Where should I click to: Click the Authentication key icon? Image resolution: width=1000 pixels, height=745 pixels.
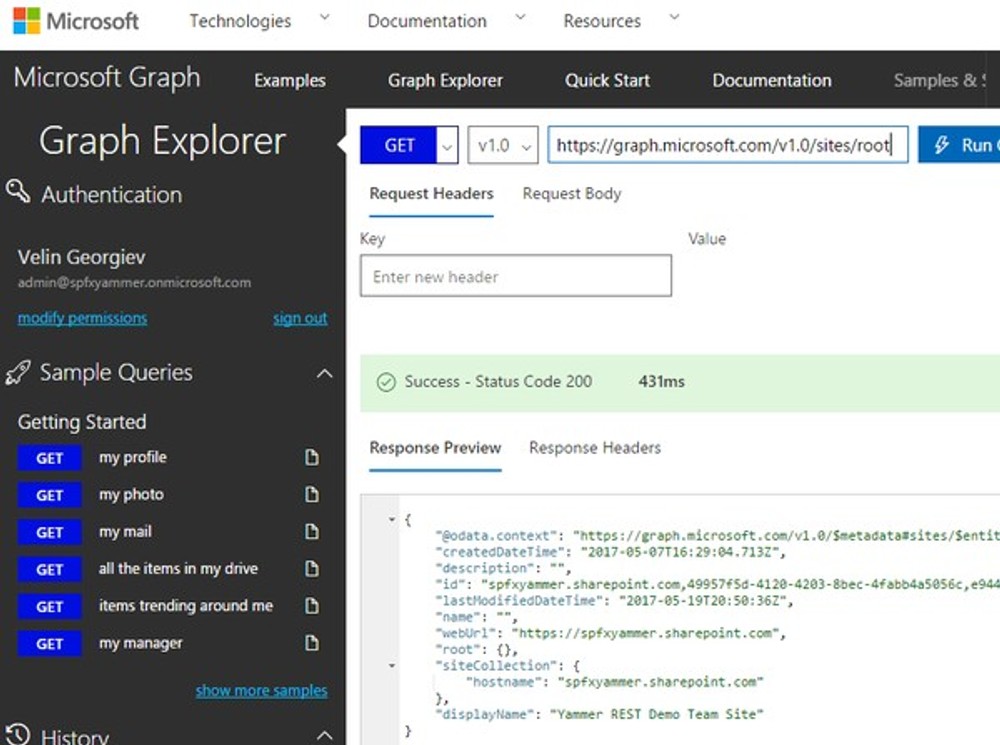point(17,193)
